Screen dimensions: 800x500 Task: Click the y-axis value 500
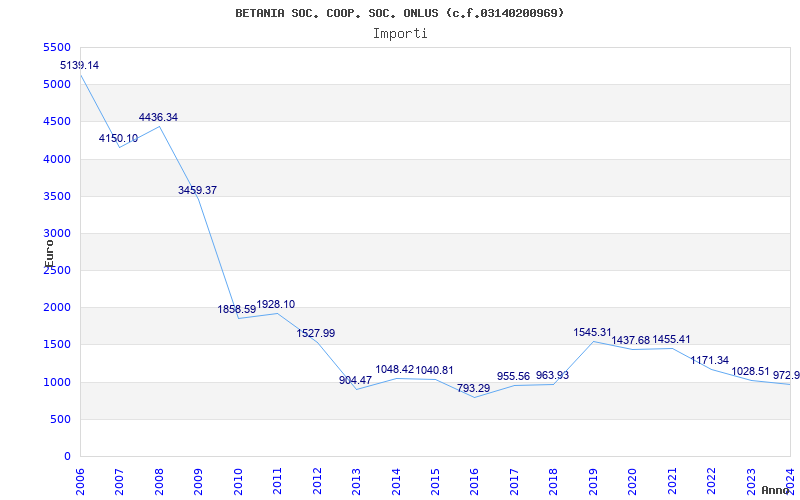61,419
